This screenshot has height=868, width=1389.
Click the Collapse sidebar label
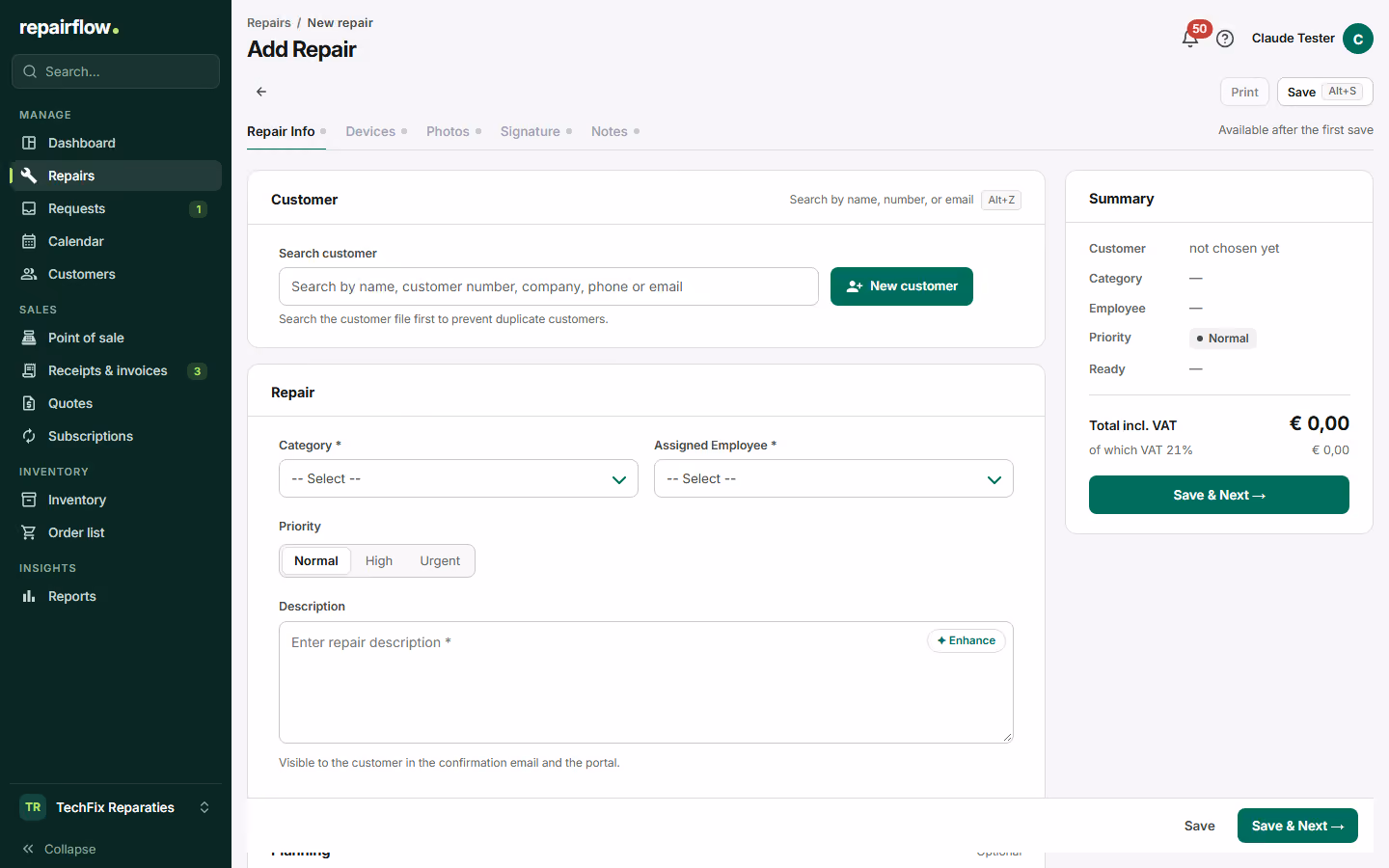(x=70, y=849)
